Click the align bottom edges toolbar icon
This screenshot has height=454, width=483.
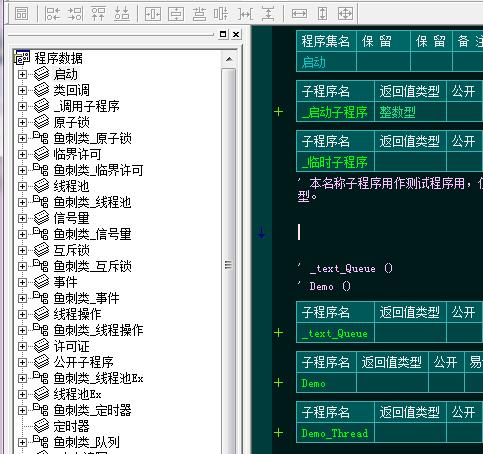(122, 14)
